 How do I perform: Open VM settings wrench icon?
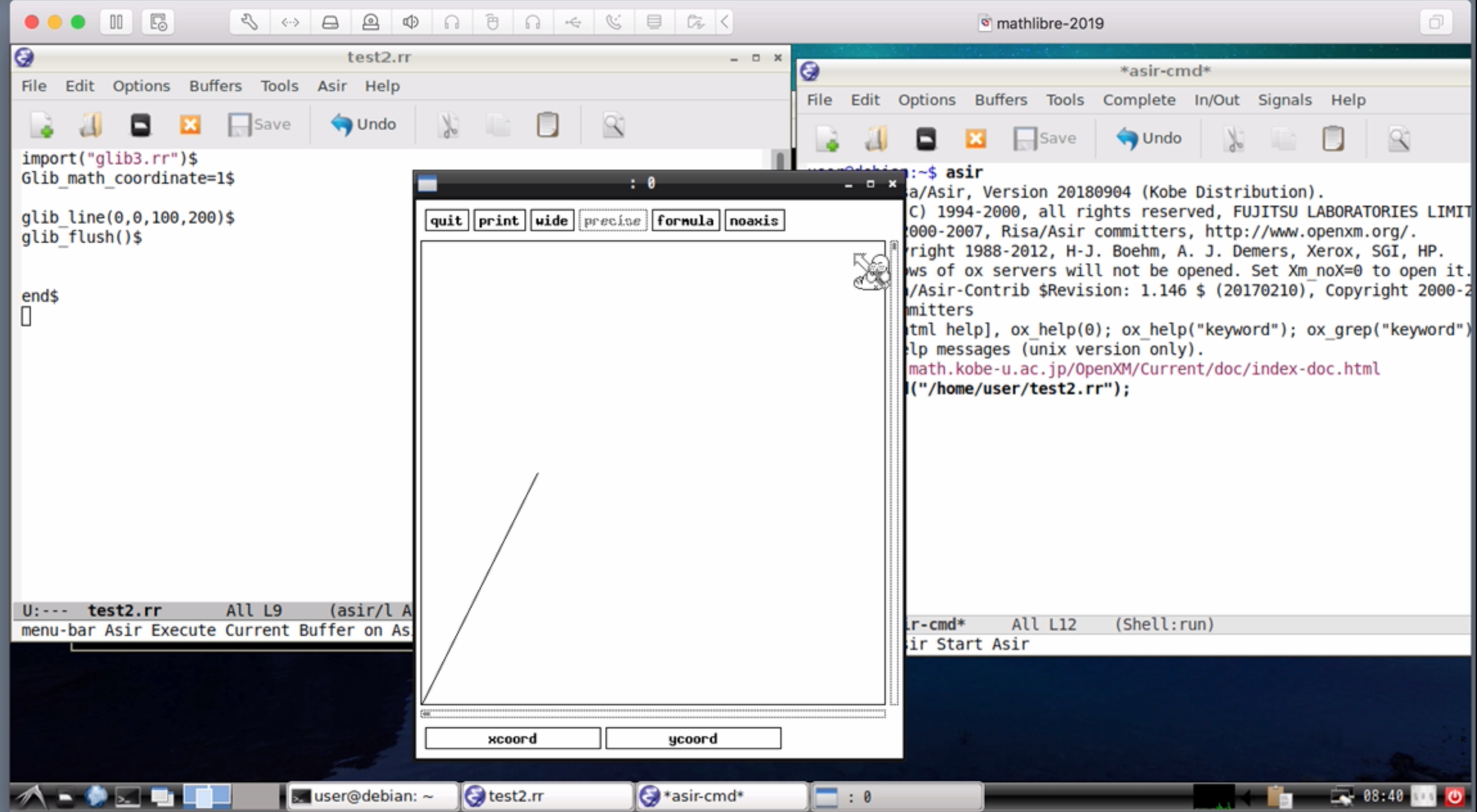[249, 22]
